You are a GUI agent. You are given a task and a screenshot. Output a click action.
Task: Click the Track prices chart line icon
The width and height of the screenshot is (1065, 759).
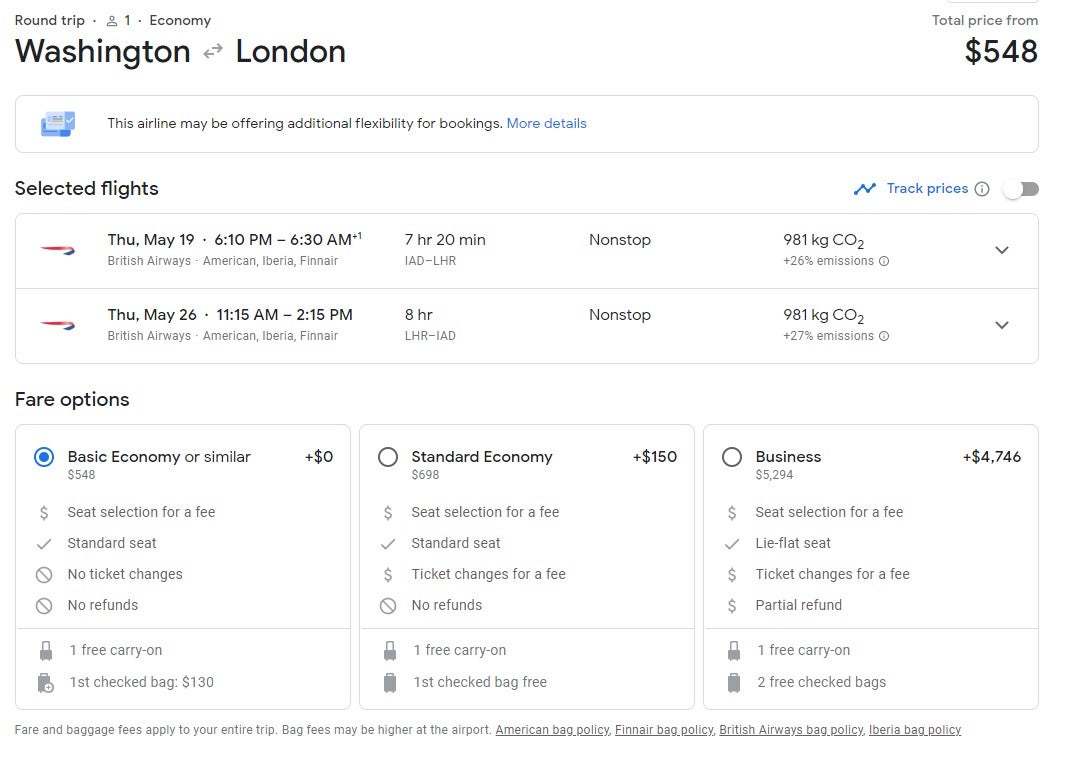pos(866,188)
